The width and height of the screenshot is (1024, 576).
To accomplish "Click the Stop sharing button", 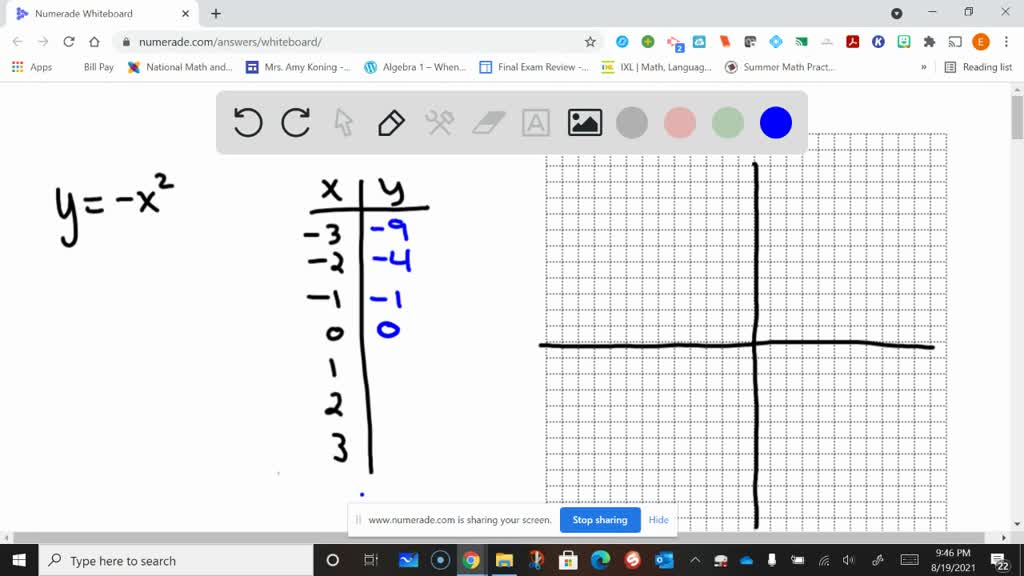I will 599,520.
